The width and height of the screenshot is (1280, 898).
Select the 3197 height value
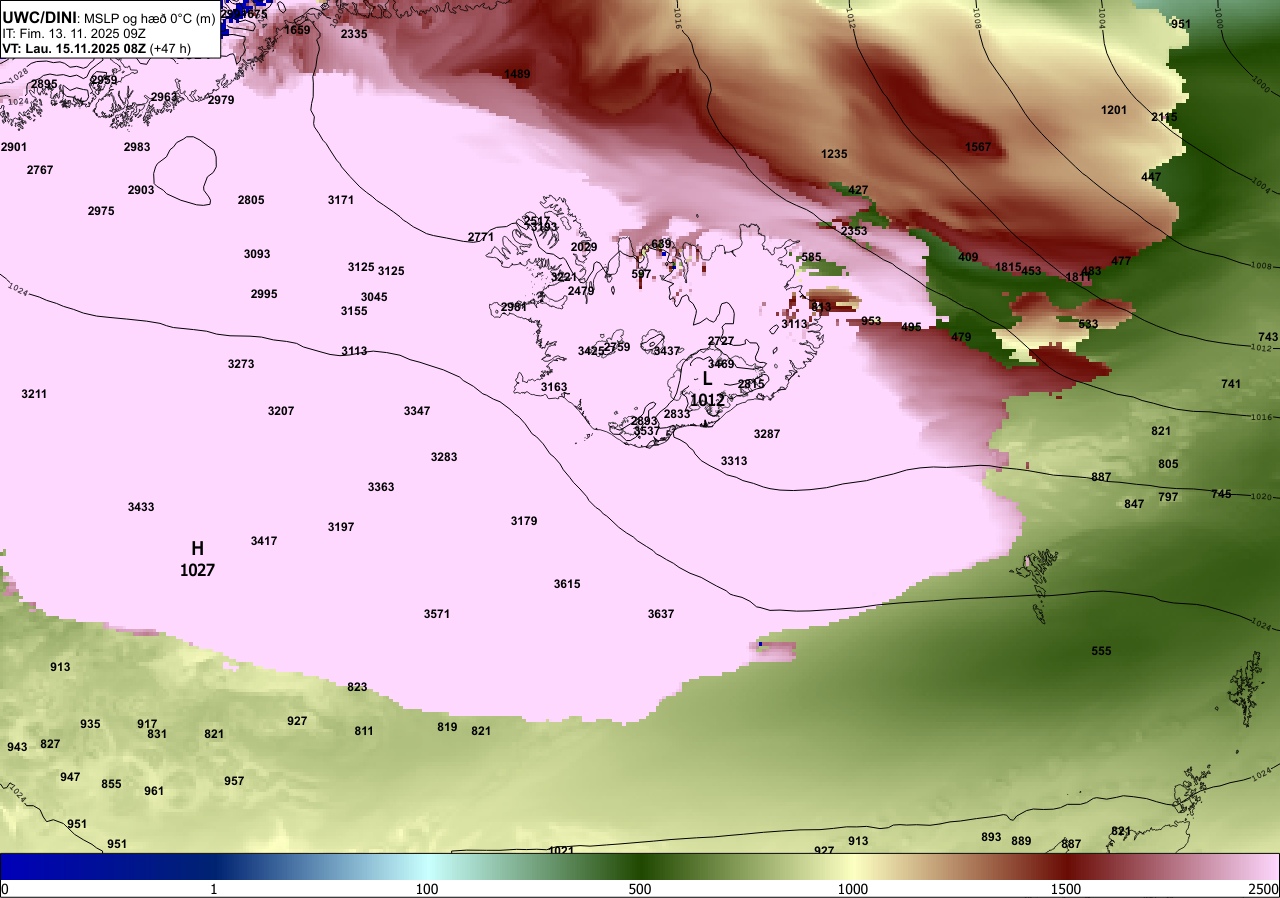point(341,527)
